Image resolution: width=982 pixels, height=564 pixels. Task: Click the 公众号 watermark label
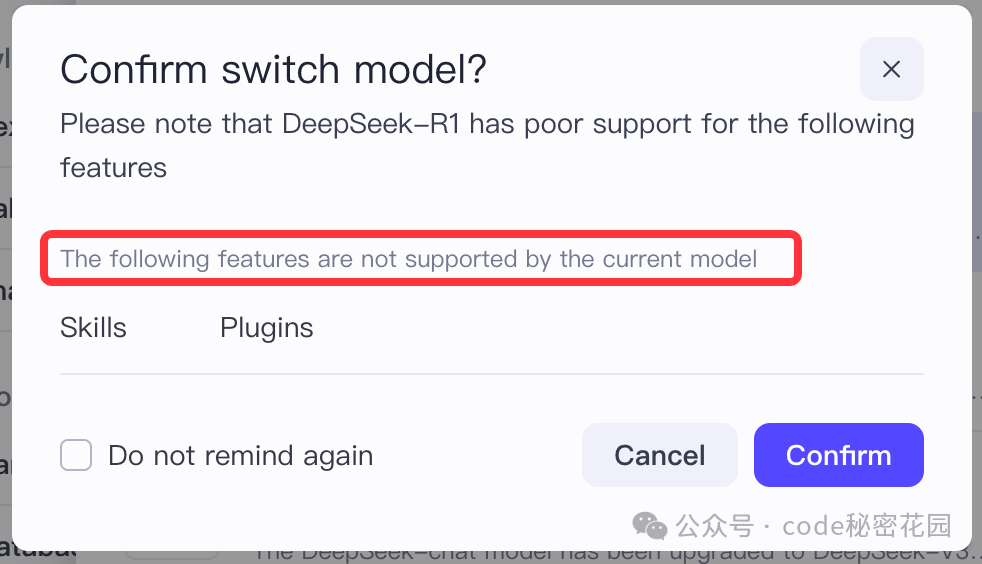tap(715, 526)
